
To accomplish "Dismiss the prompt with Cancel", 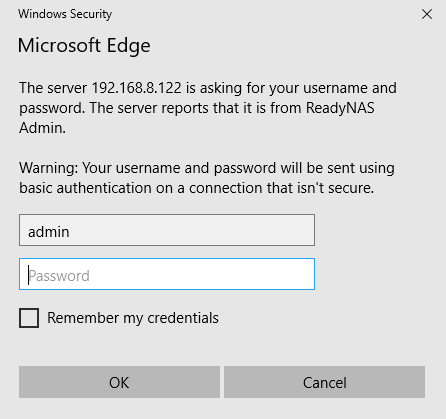I will tap(325, 382).
